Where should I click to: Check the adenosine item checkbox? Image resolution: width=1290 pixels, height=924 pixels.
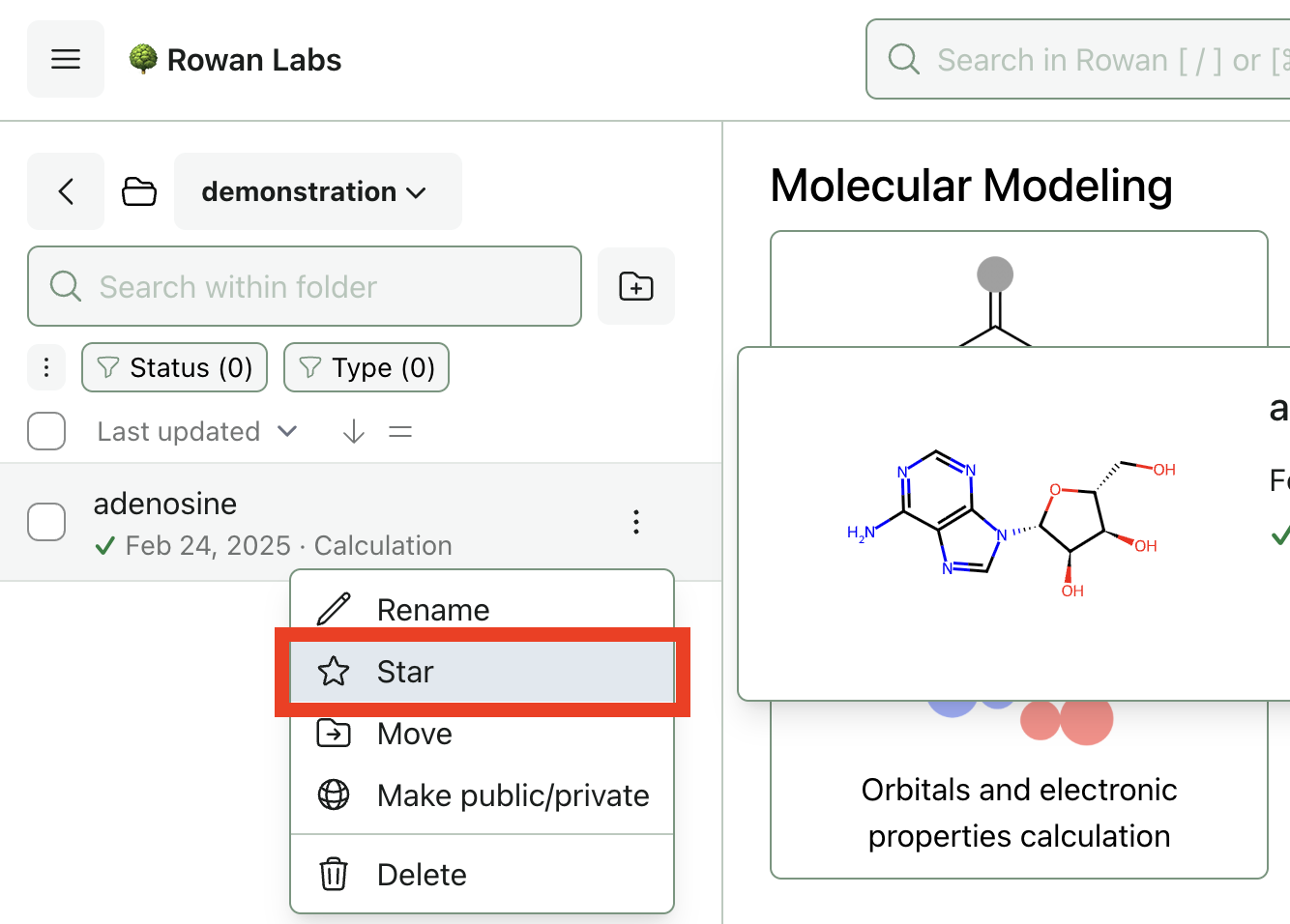coord(46,522)
